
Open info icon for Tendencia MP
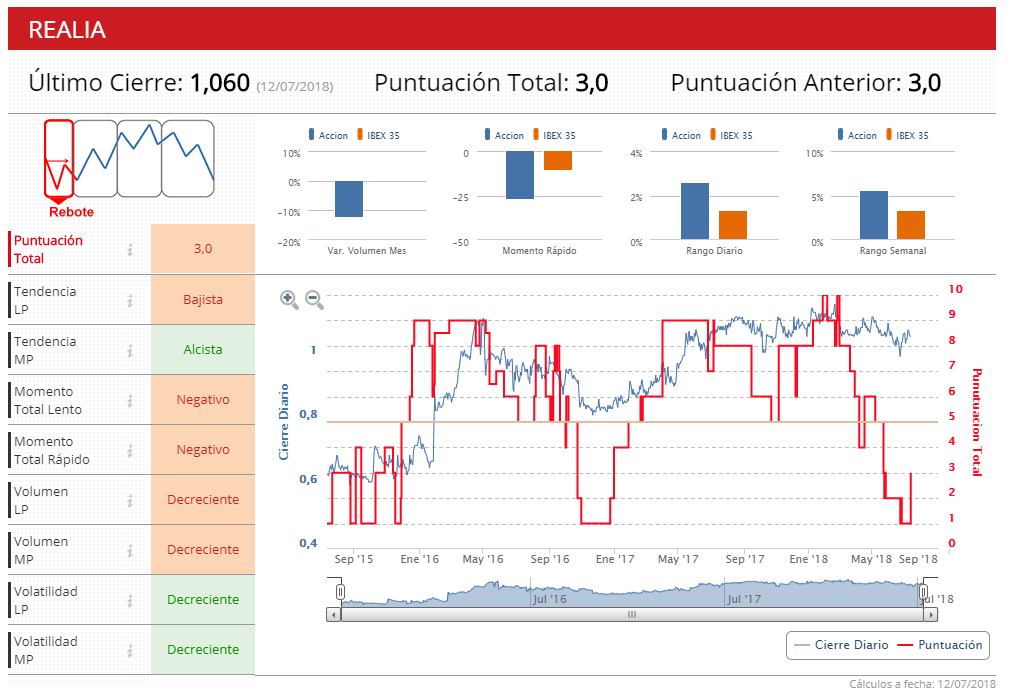pos(130,351)
